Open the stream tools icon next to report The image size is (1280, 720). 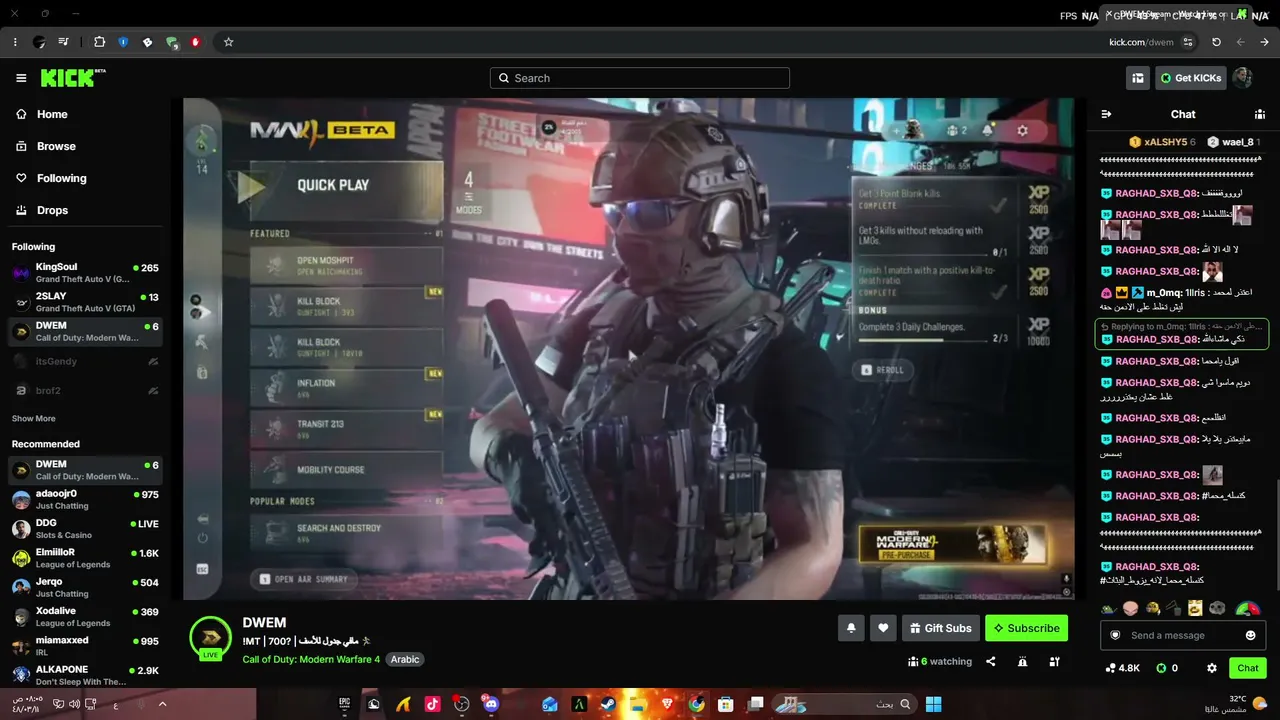(1054, 661)
